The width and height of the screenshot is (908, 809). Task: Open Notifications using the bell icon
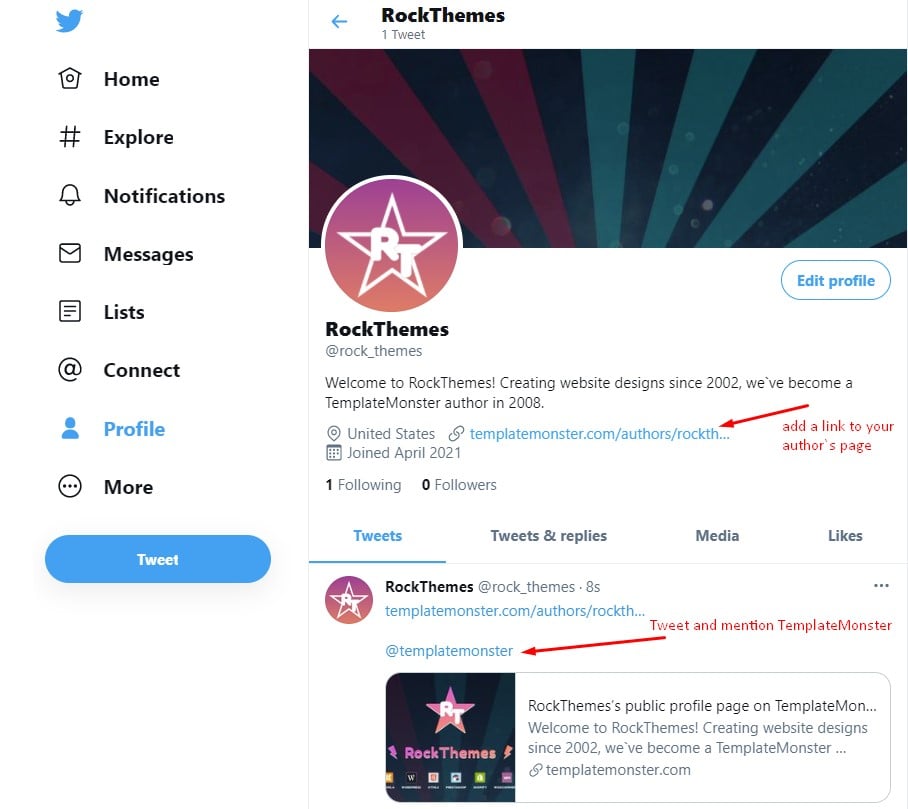pos(70,196)
